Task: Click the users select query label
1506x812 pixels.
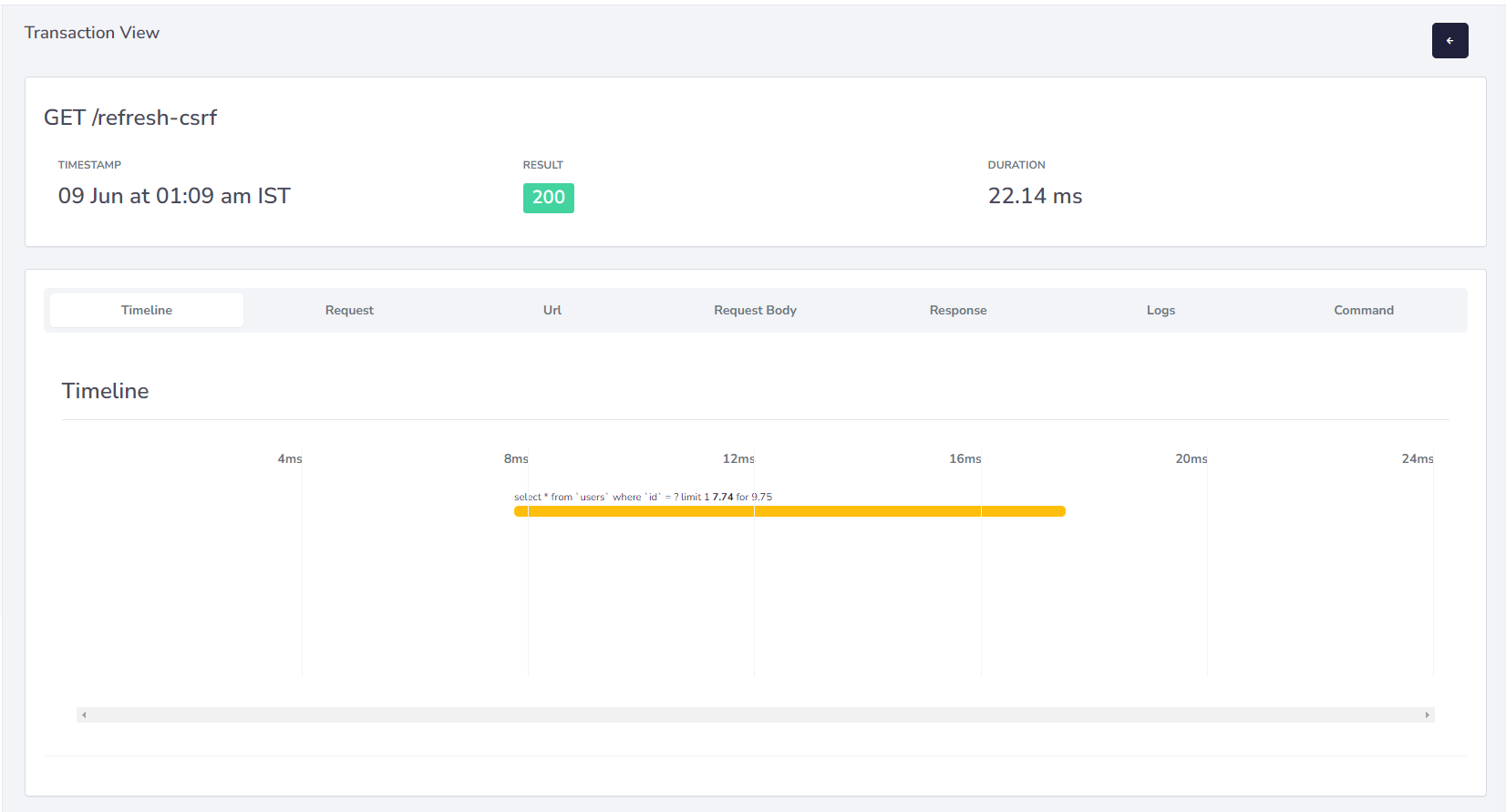Action: pyautogui.click(x=643, y=497)
